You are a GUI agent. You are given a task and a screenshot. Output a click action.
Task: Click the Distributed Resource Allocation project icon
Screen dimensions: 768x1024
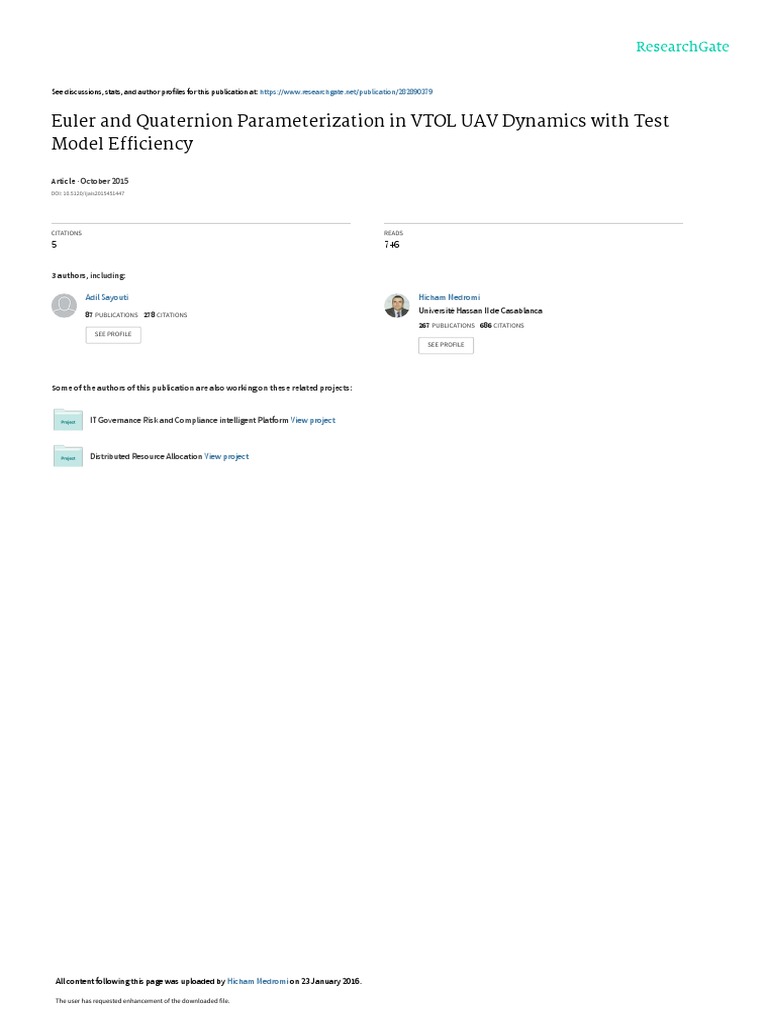pyautogui.click(x=68, y=456)
